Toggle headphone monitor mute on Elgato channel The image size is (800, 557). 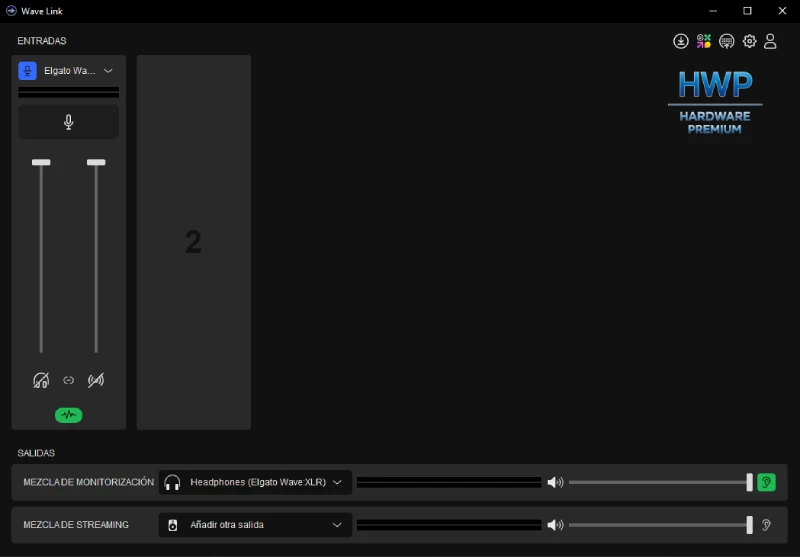pos(41,380)
